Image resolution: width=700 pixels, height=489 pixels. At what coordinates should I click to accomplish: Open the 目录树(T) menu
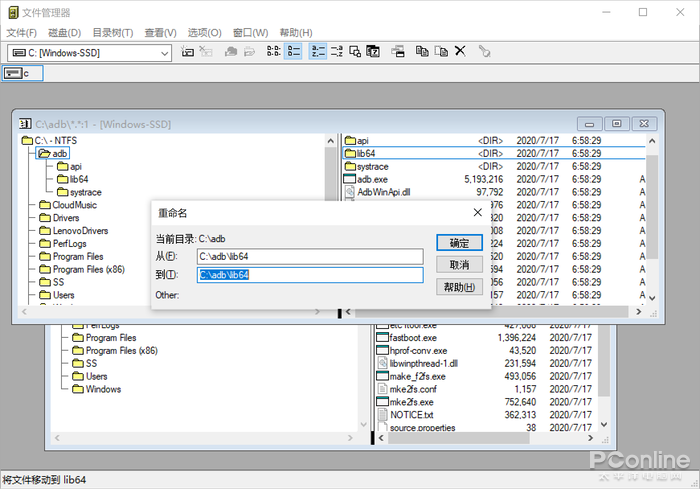tap(113, 33)
